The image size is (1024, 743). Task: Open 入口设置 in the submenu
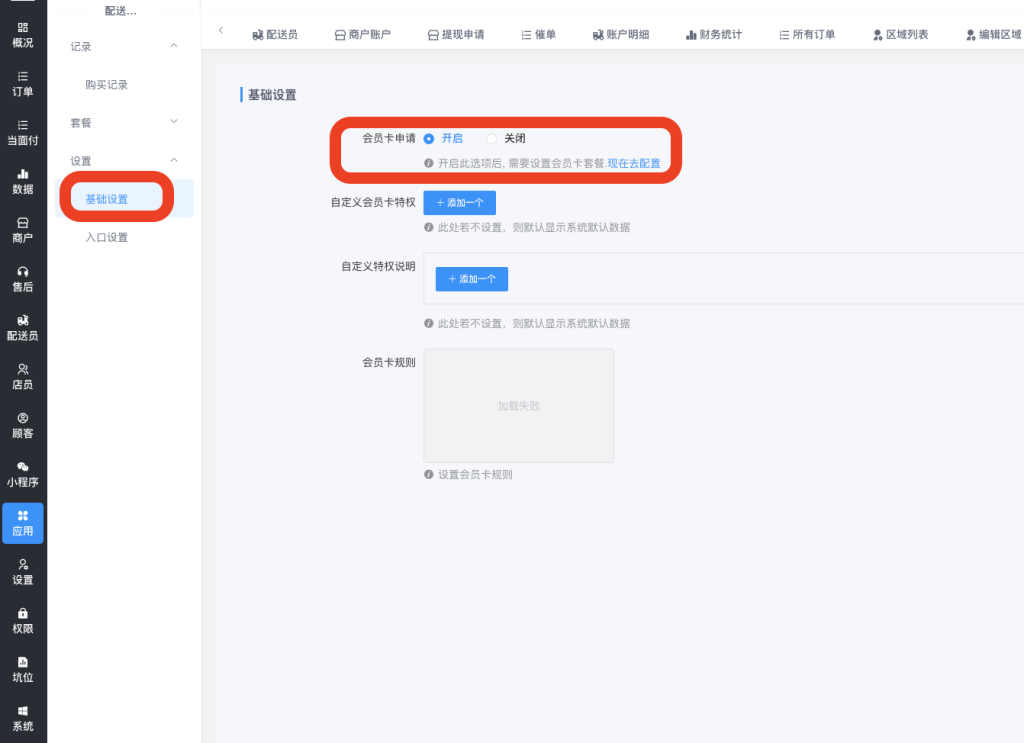[x=107, y=238]
